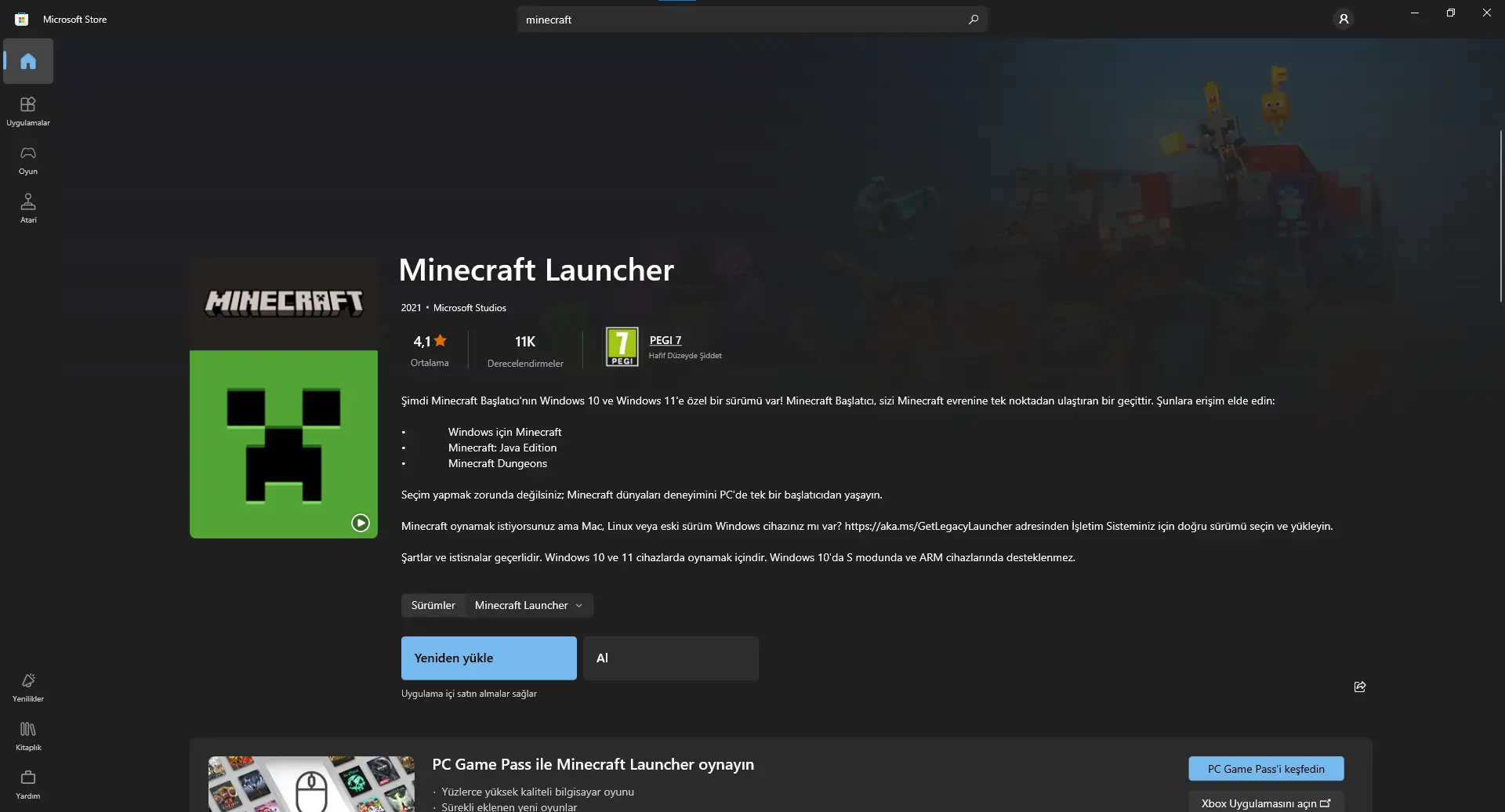1505x812 pixels.
Task: Click the 'Windows için Minecraft' bullet text
Action: tap(505, 432)
